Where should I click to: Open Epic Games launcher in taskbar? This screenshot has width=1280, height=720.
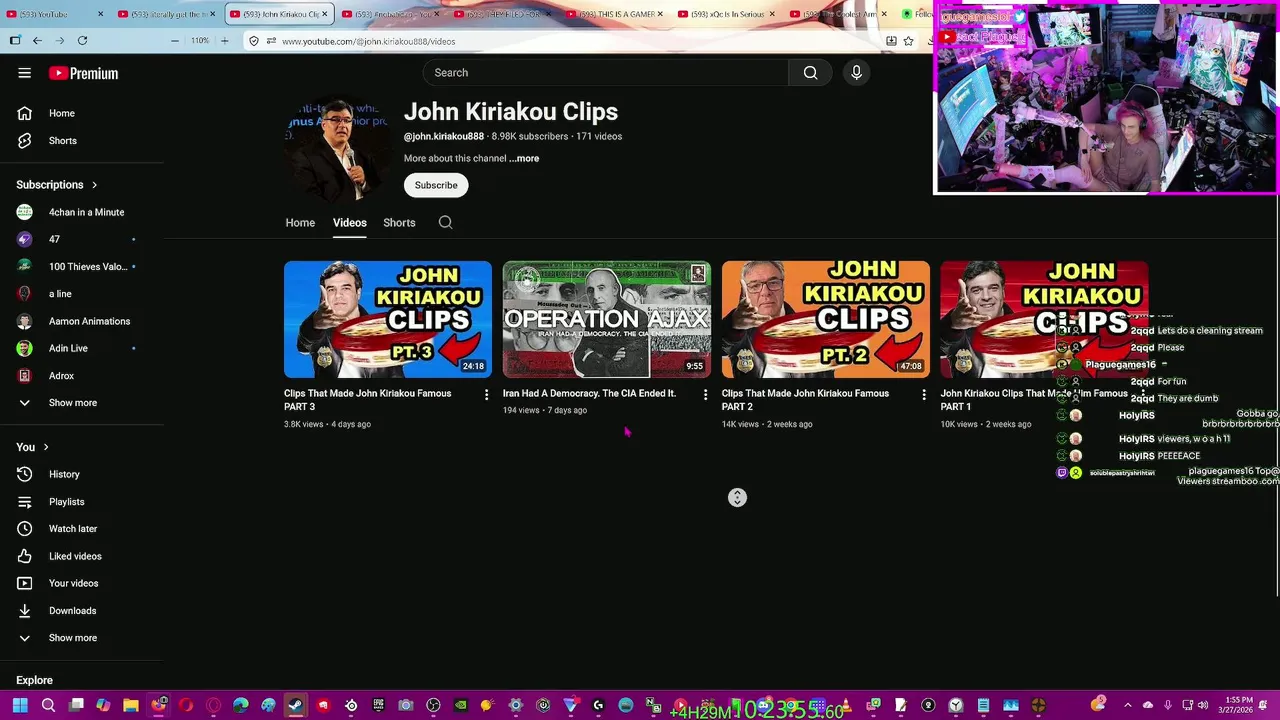378,706
